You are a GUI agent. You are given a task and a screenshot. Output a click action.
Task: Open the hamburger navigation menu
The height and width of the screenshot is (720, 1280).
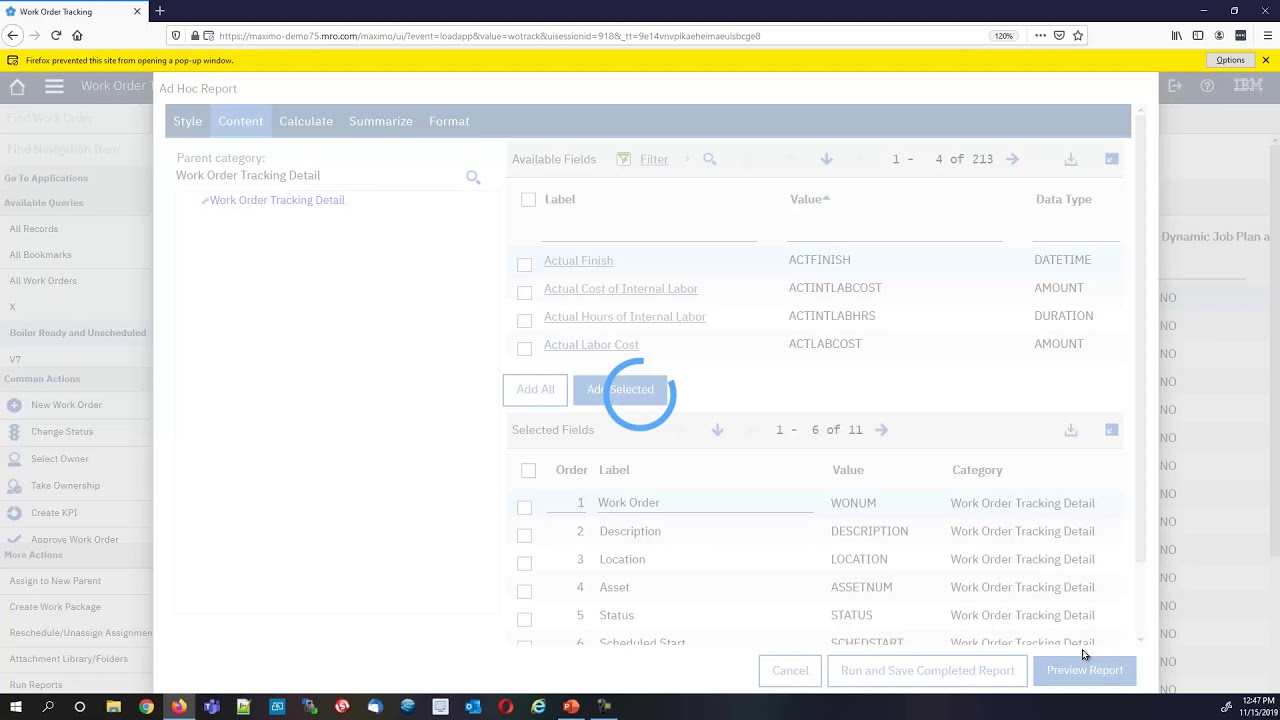(54, 87)
